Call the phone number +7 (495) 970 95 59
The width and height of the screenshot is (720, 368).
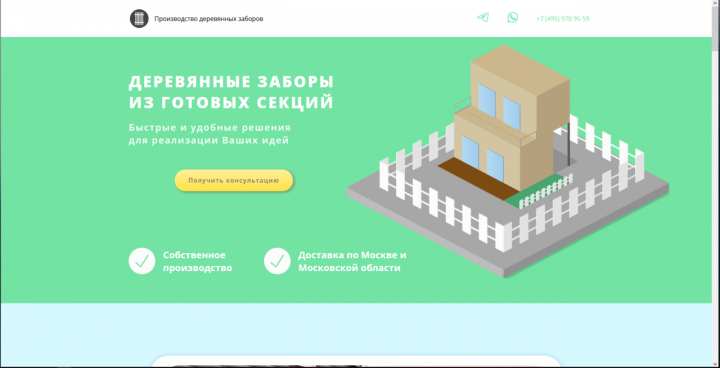pos(562,19)
